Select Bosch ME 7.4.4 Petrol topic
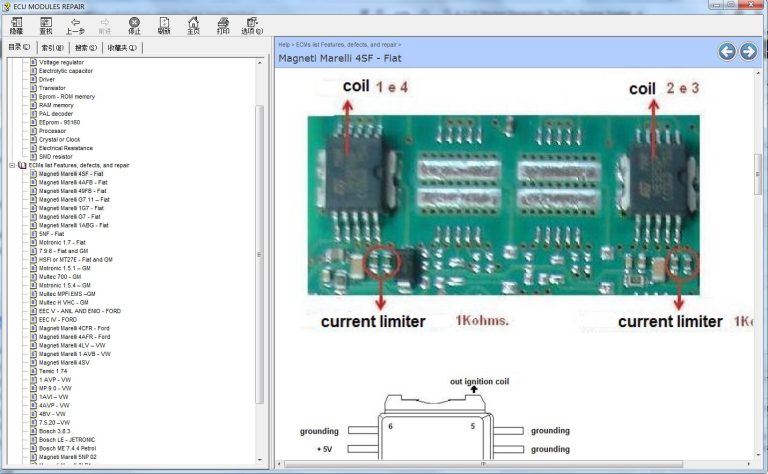 pyautogui.click(x=68, y=448)
